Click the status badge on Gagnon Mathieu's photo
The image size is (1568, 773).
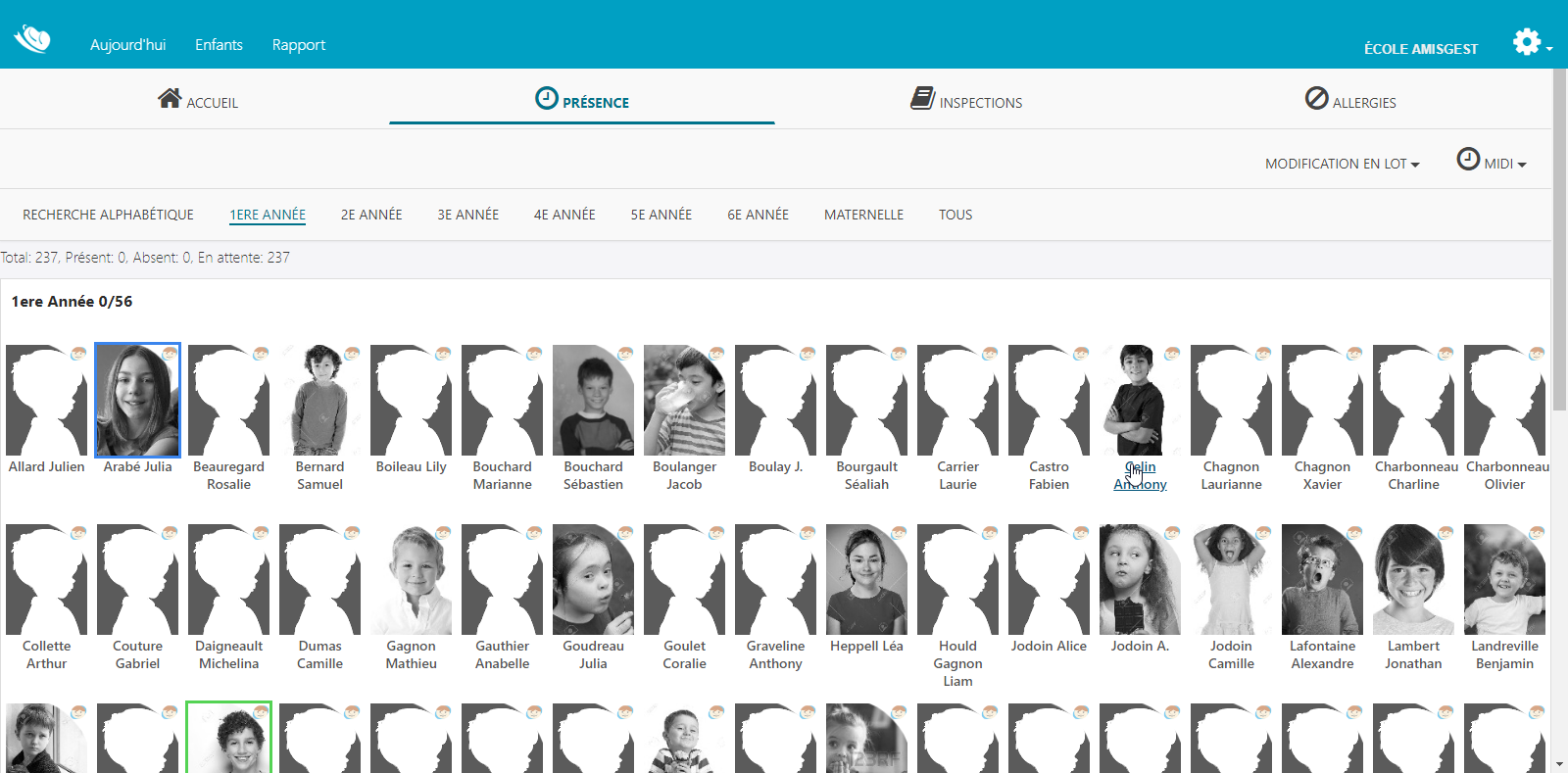pyautogui.click(x=443, y=532)
